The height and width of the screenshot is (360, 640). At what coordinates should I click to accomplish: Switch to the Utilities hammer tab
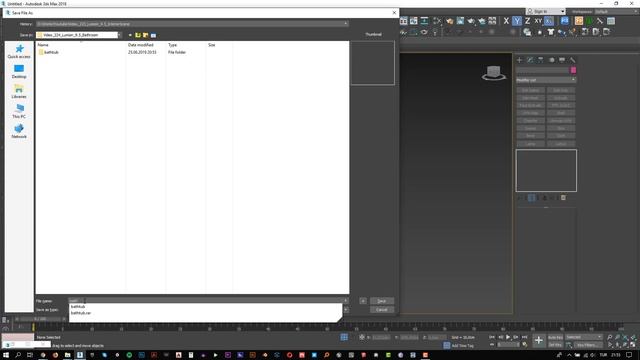(573, 60)
